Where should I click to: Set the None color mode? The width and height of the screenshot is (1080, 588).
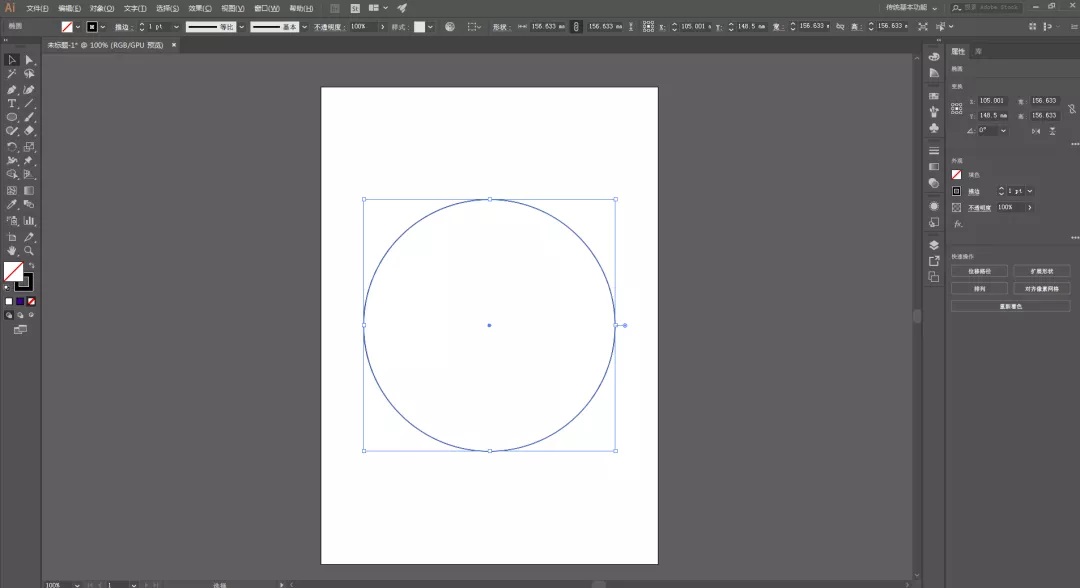click(x=31, y=301)
